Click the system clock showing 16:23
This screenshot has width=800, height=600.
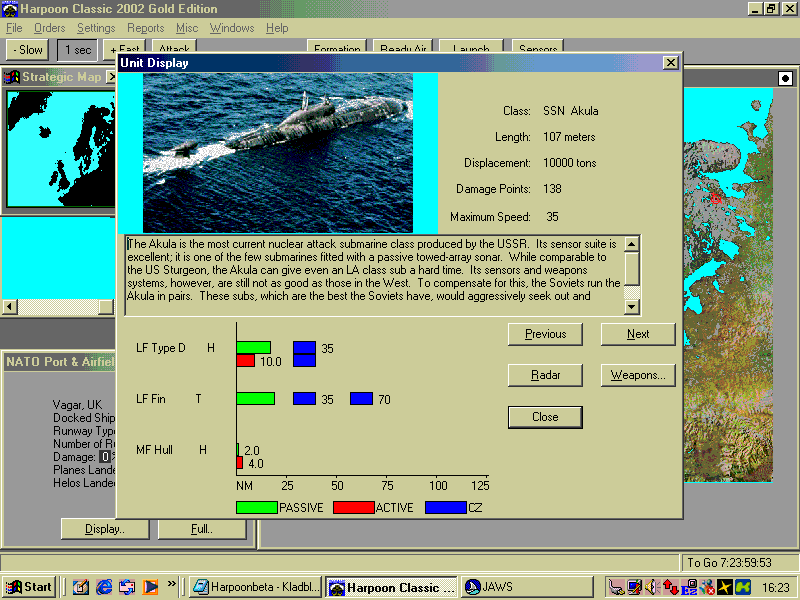click(x=776, y=588)
